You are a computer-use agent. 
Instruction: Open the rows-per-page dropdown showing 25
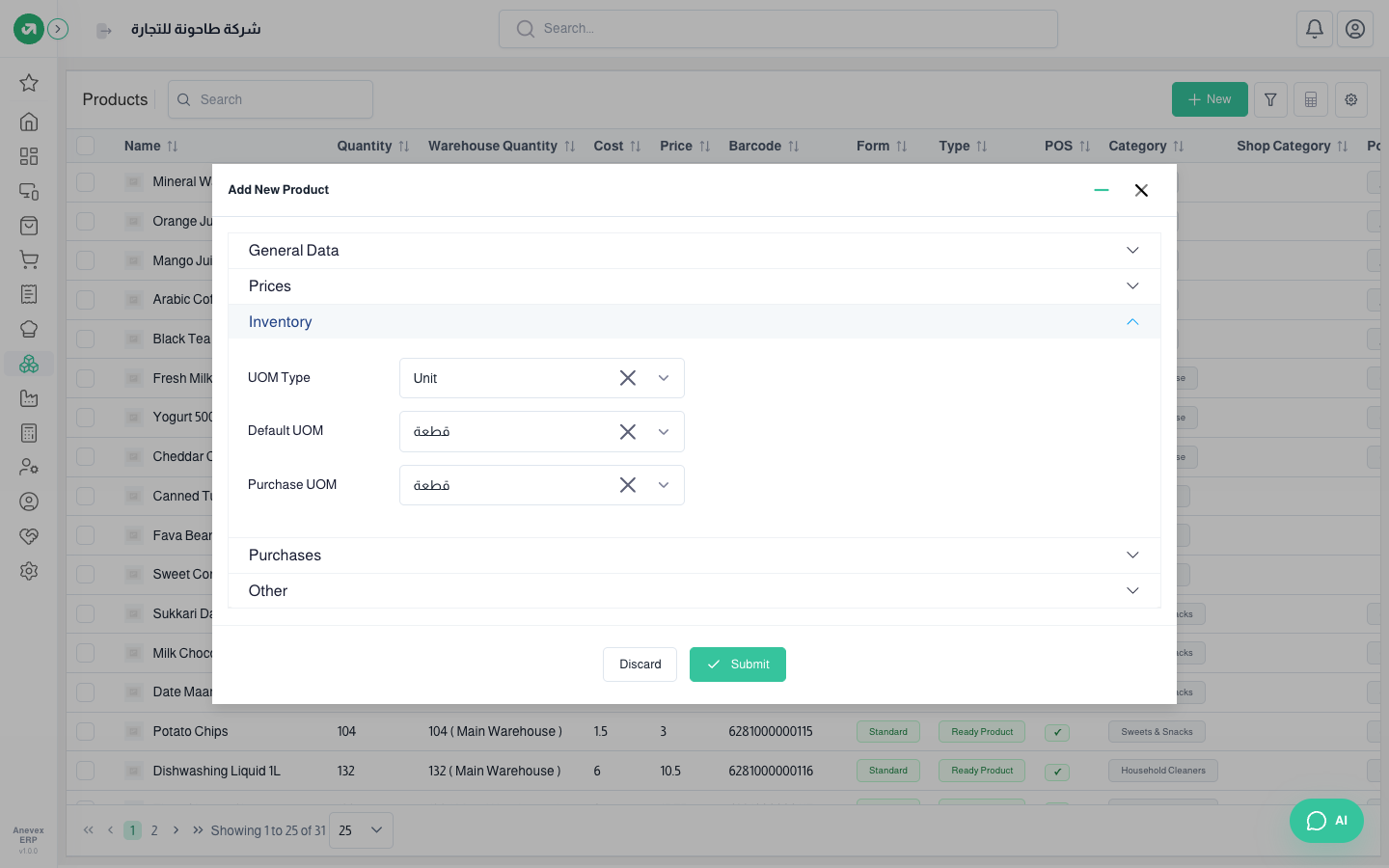tap(361, 830)
